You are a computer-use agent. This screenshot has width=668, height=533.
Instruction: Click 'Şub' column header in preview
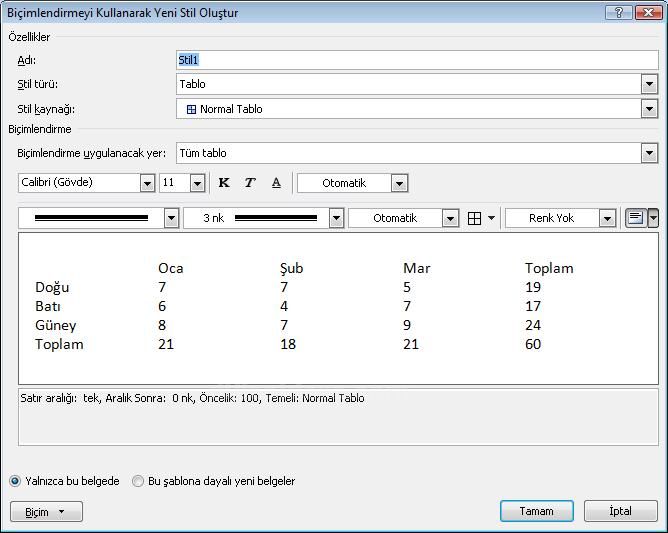tap(291, 268)
